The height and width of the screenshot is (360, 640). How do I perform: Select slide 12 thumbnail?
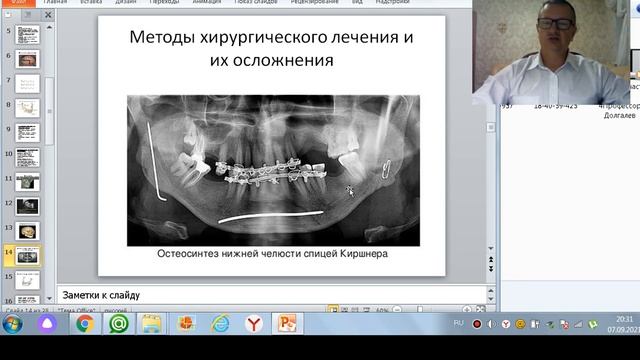click(x=27, y=207)
